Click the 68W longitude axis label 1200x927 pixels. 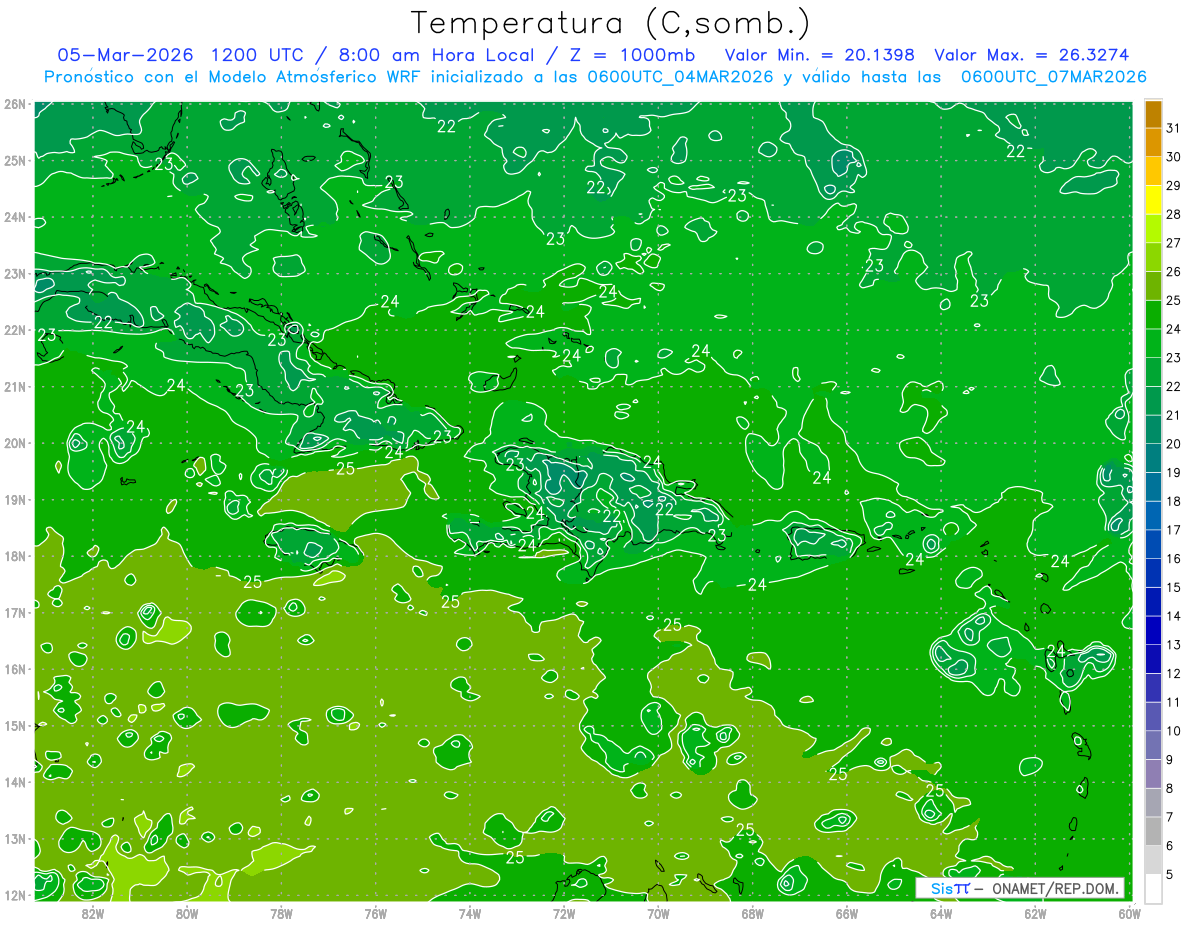[x=752, y=913]
